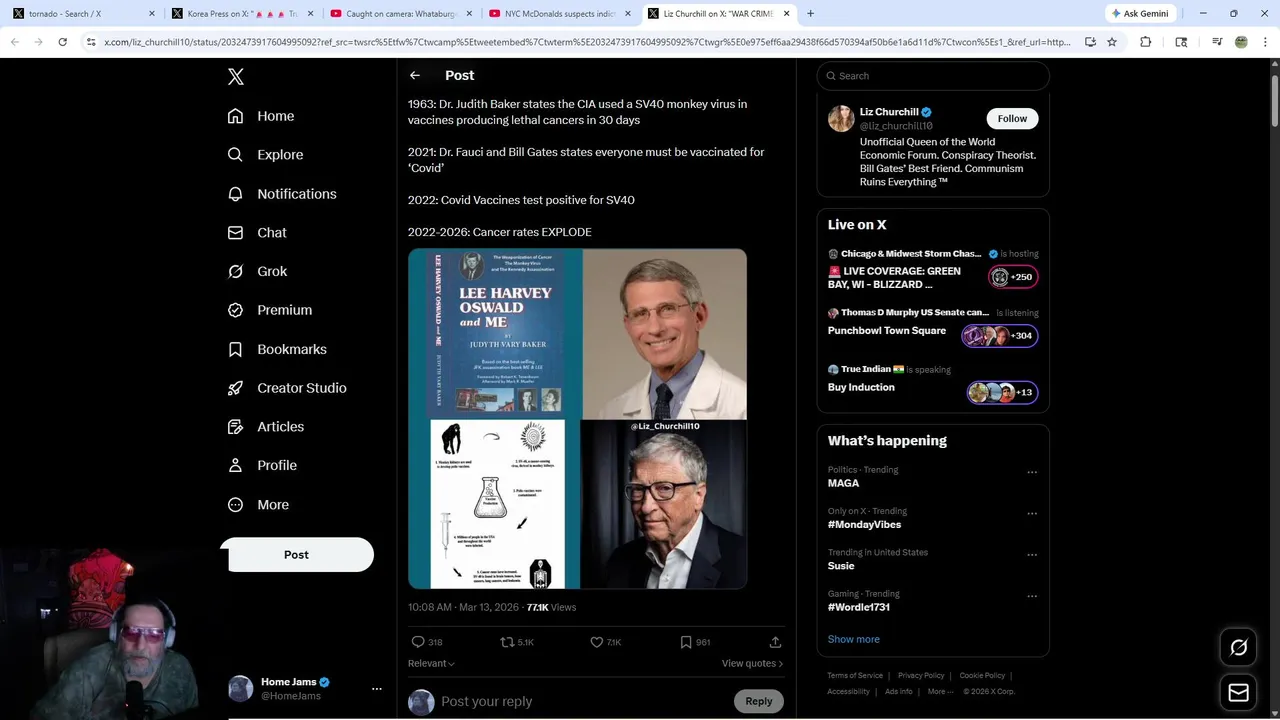The image size is (1280, 720).
Task: Open the Lee Harvey Oswald book image
Action: pos(495,334)
